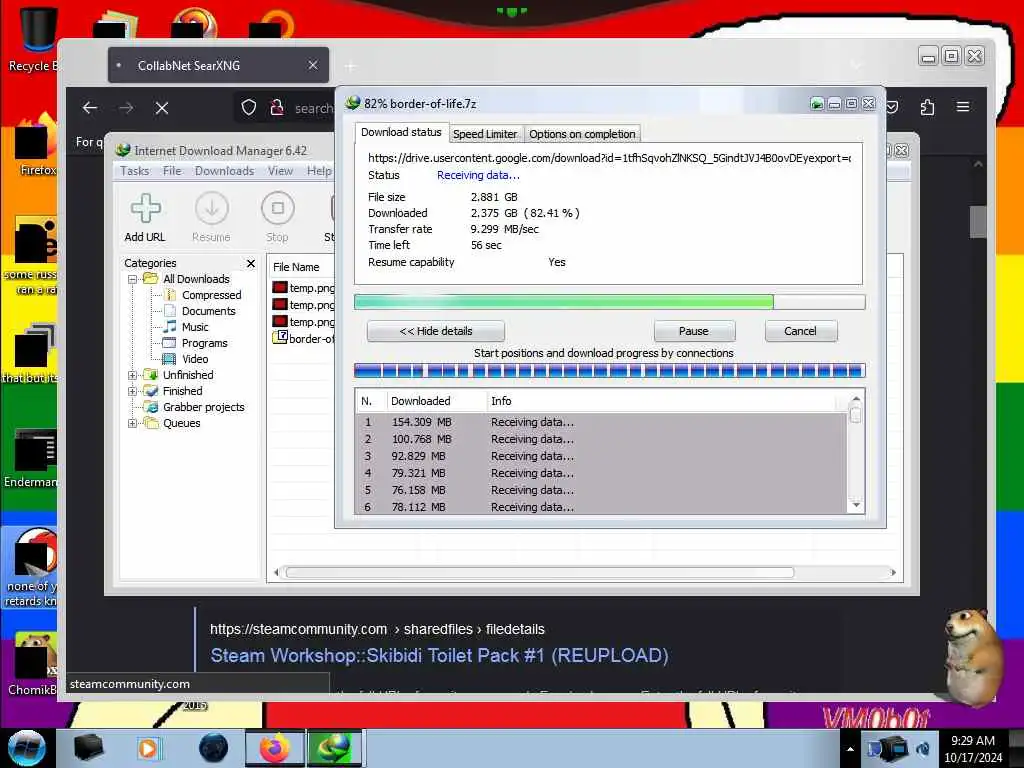Open a new Firefox tab with plus

point(351,66)
